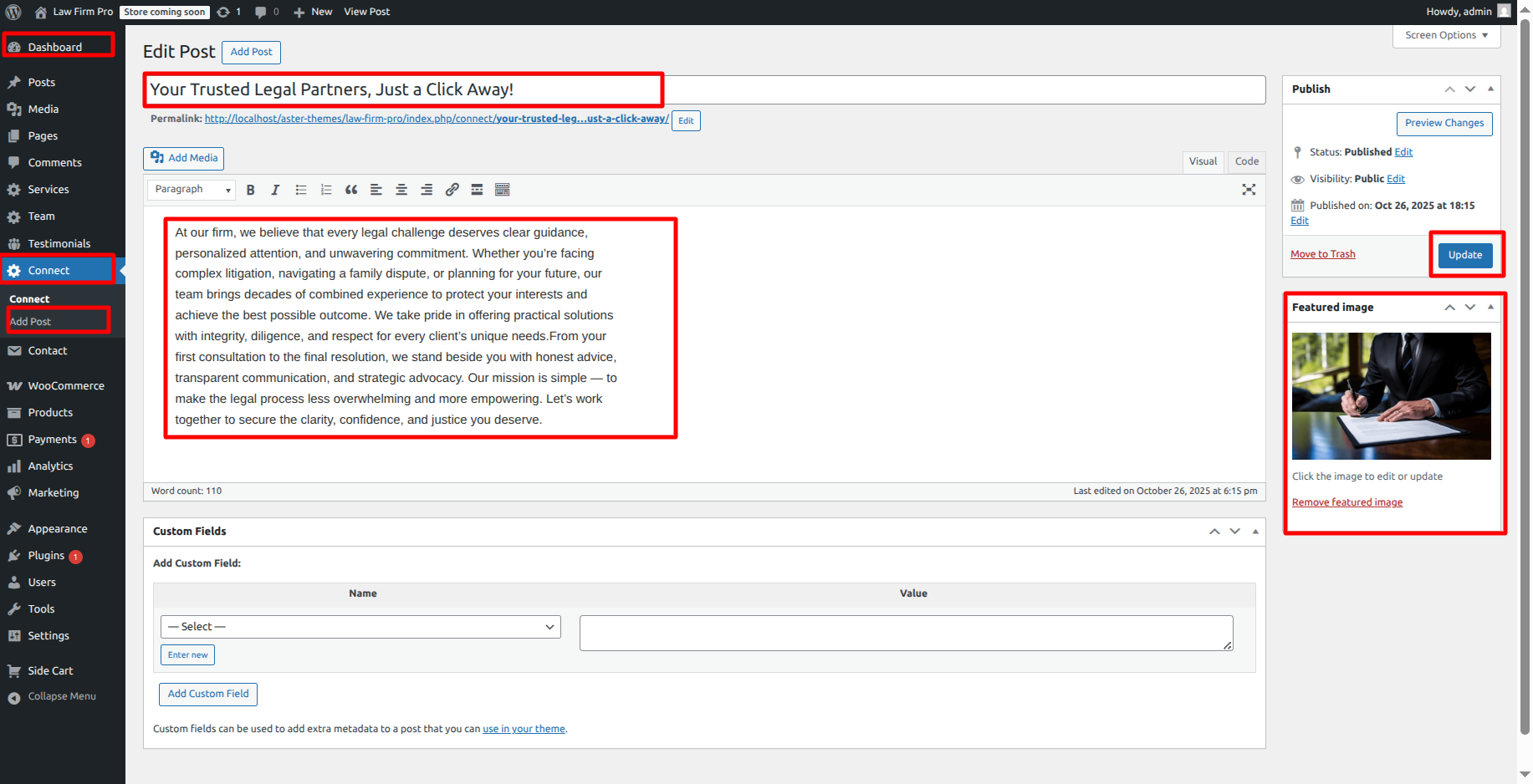
Task: Toggle bold formatting in the editor toolbar
Action: (250, 190)
